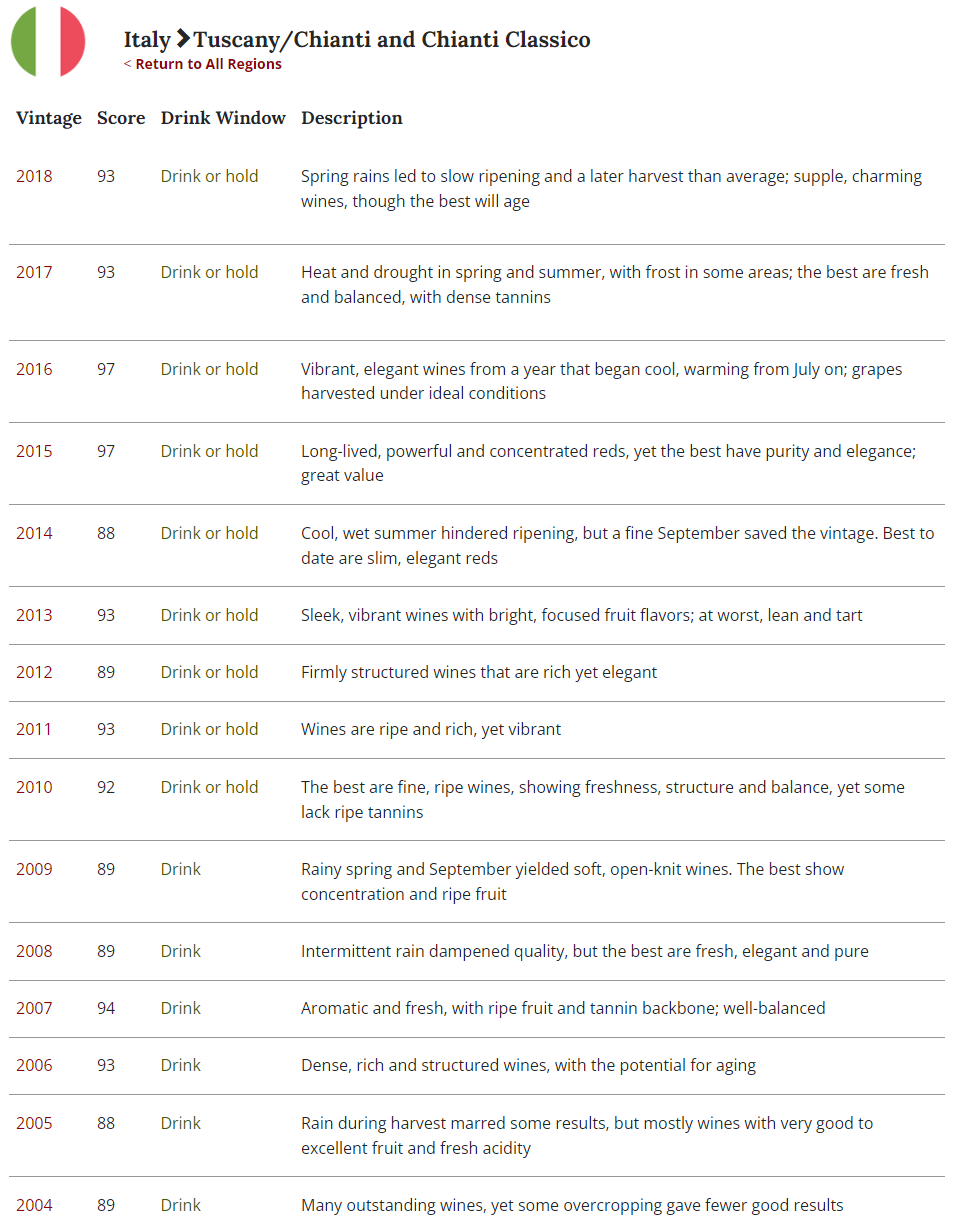Click the Italian flag icon

tap(48, 41)
